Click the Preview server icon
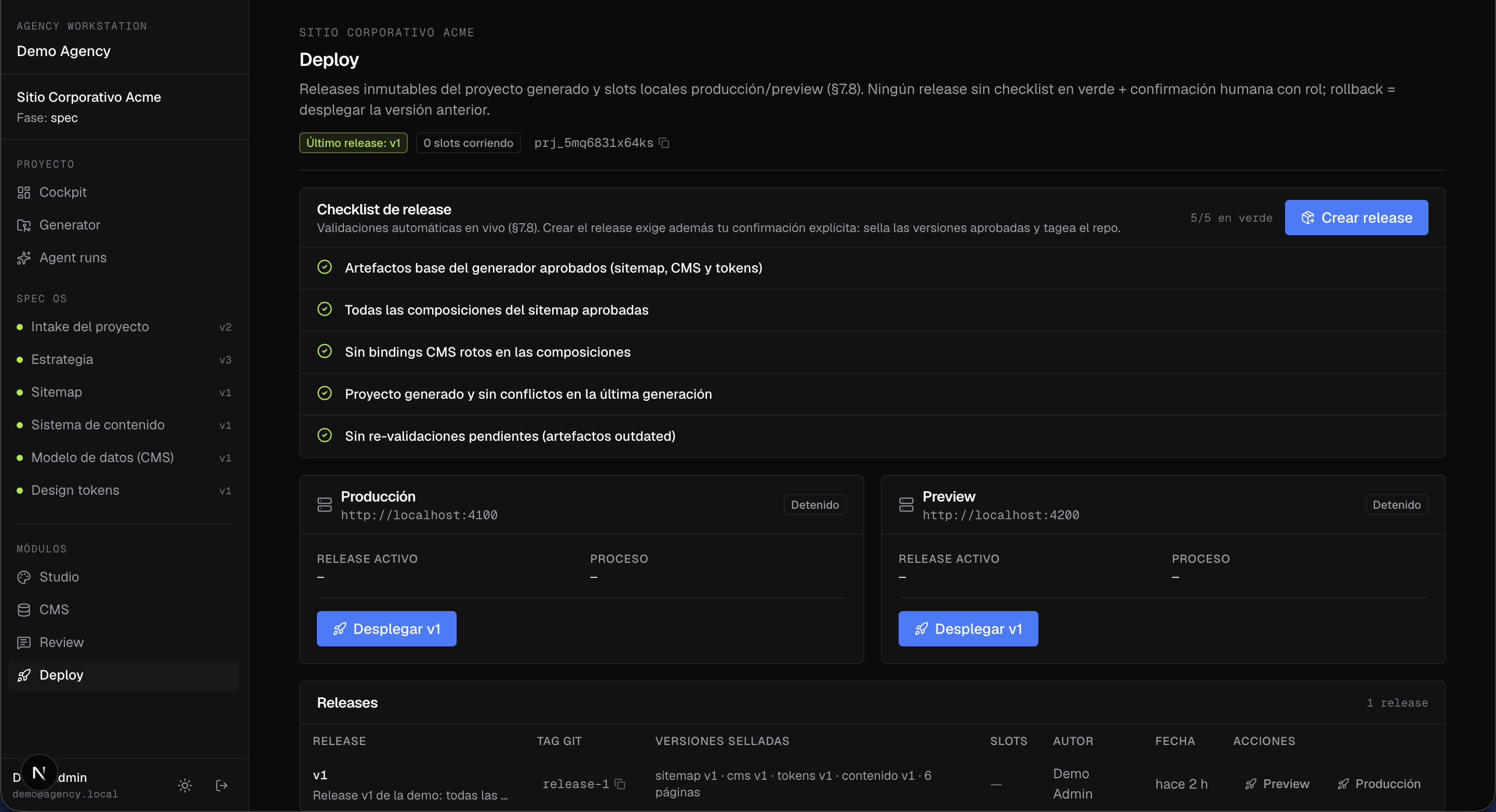Viewport: 1496px width, 812px height. tap(906, 505)
